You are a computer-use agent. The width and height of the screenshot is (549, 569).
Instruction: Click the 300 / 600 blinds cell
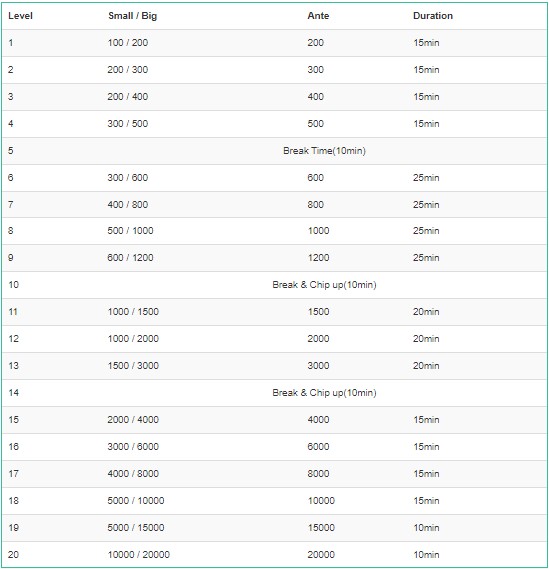point(128,178)
